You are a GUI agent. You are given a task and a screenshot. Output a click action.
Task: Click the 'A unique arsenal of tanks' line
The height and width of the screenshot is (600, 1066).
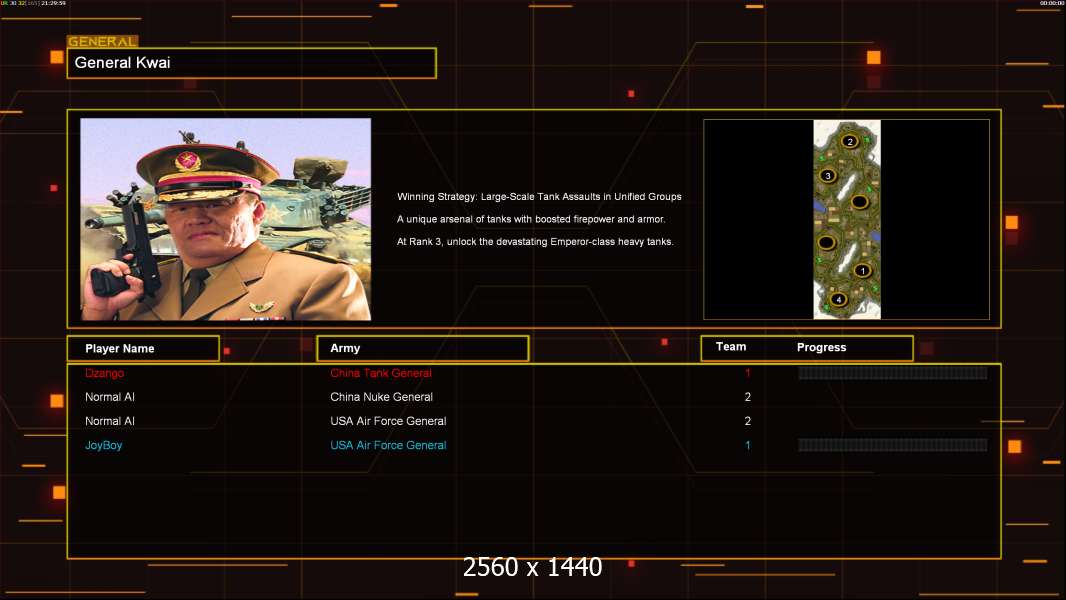tap(531, 219)
